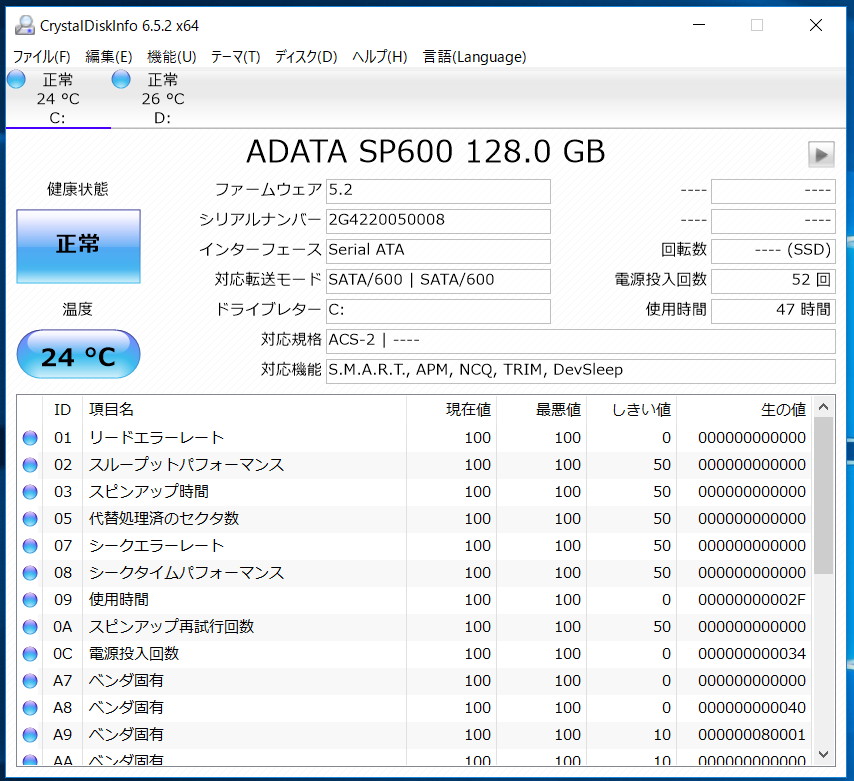Click the 項目名 column header
The image size is (854, 781).
(244, 410)
